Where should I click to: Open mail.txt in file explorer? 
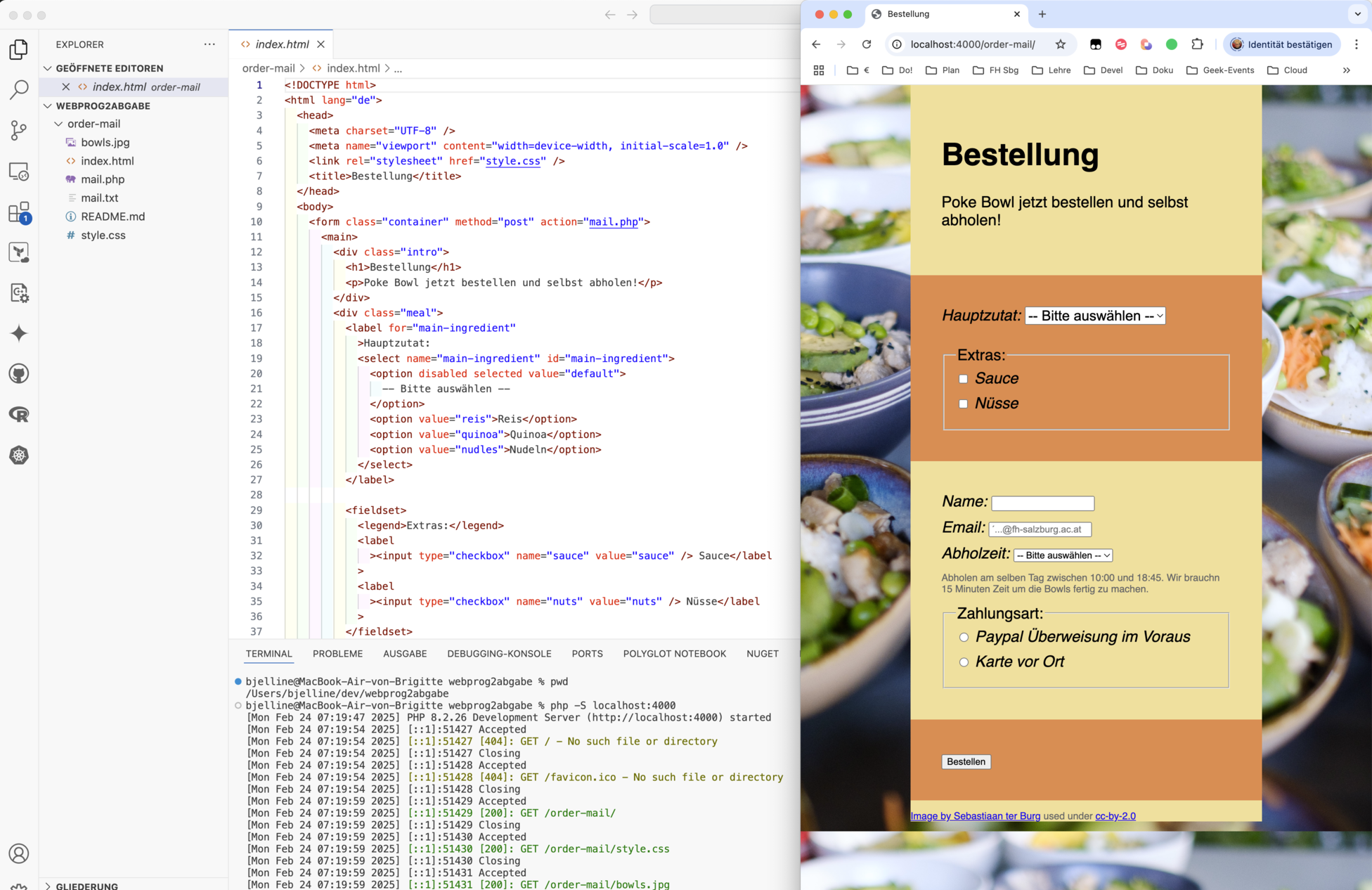click(x=100, y=198)
